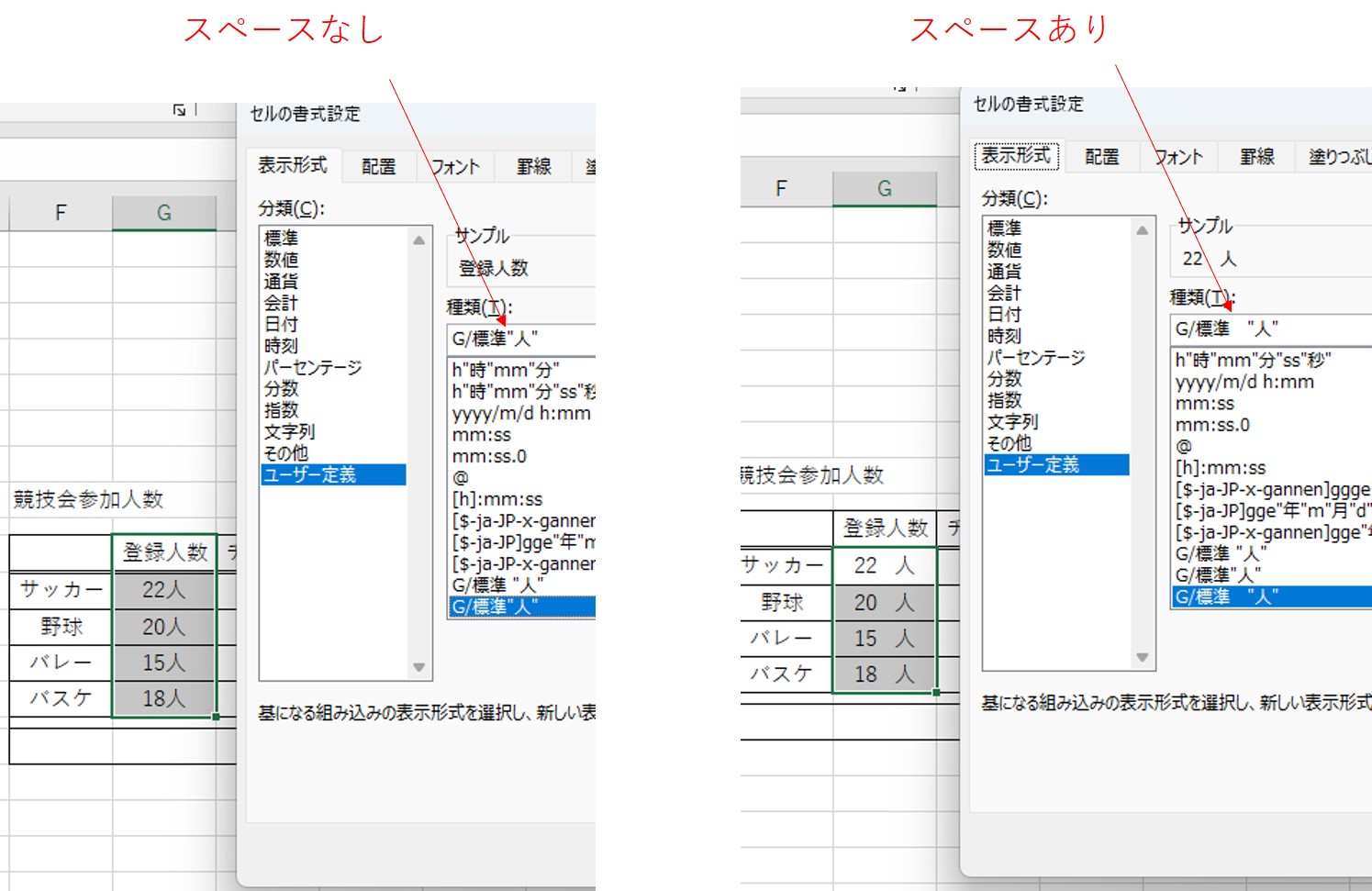
Task: Click 種類 input field in スペースなし dialog
Action: 519,339
